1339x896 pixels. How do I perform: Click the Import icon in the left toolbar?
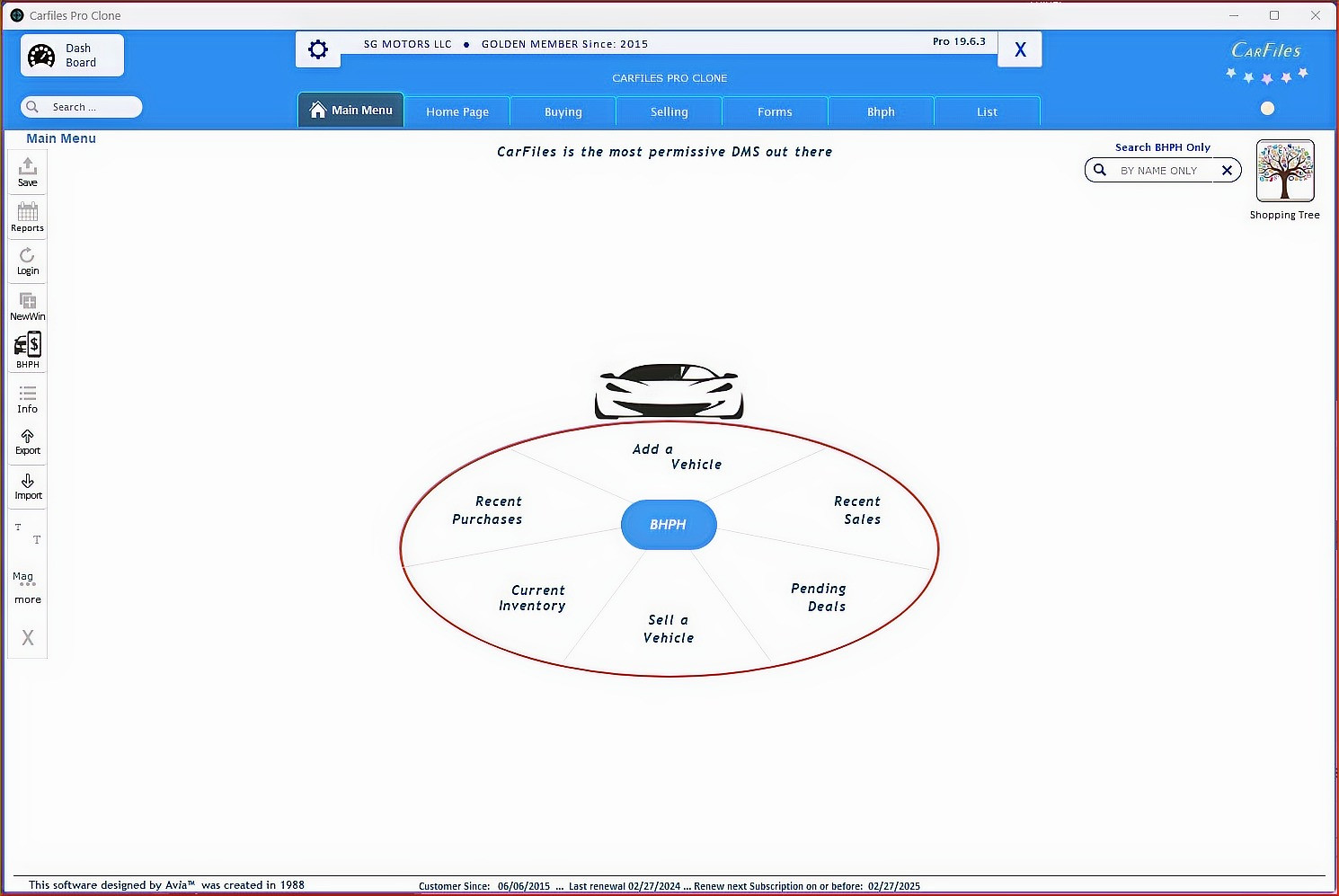point(27,485)
